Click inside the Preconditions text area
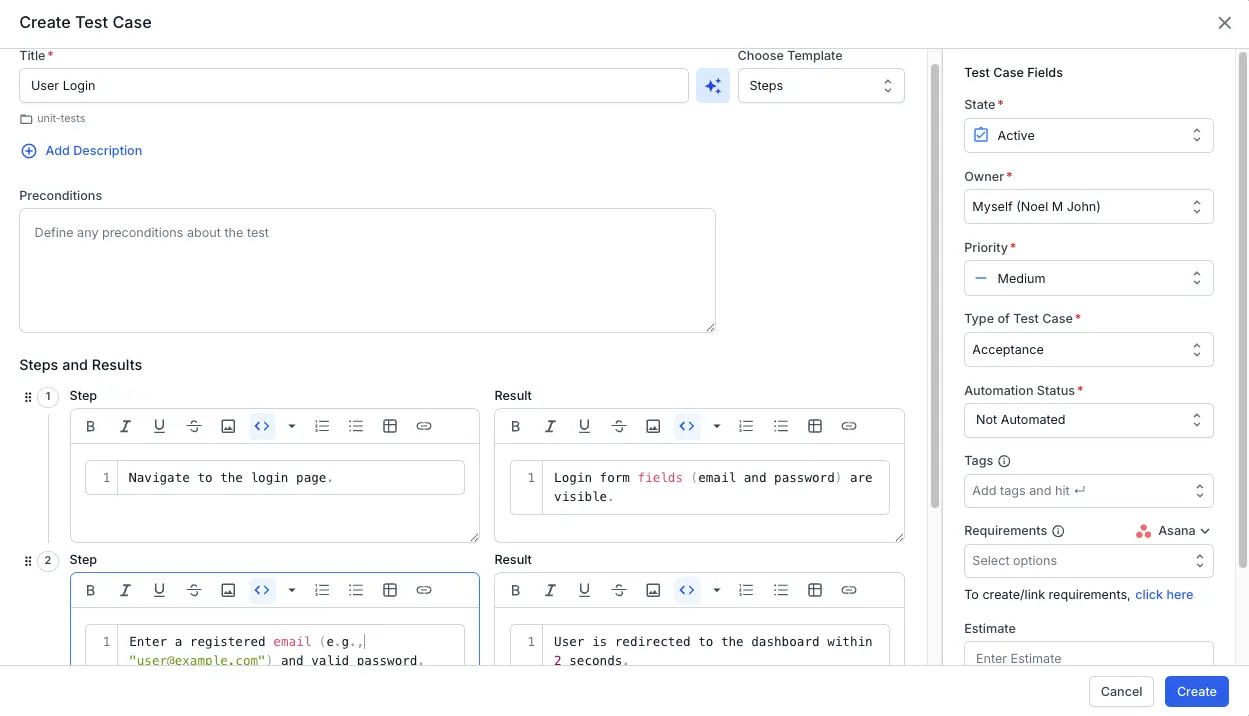 click(367, 270)
